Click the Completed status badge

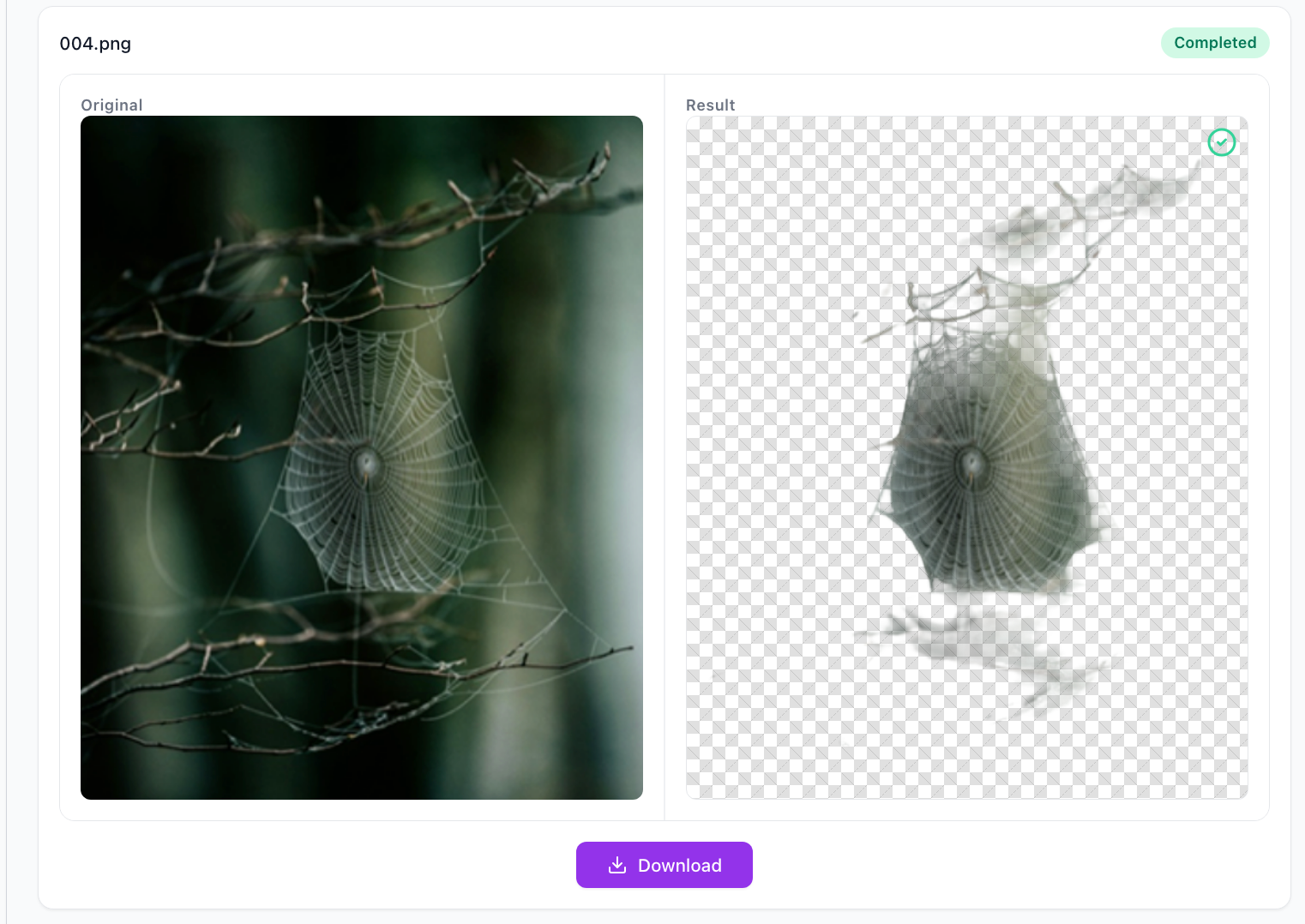coord(1214,43)
